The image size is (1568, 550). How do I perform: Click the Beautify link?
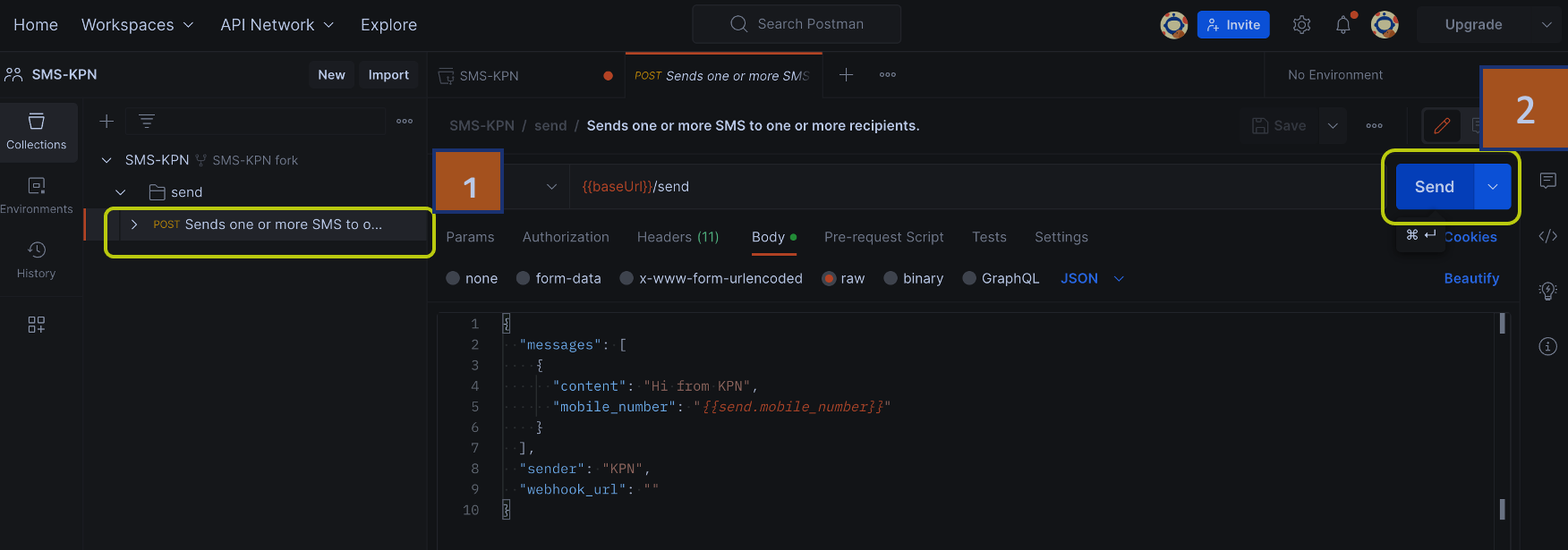[1471, 278]
